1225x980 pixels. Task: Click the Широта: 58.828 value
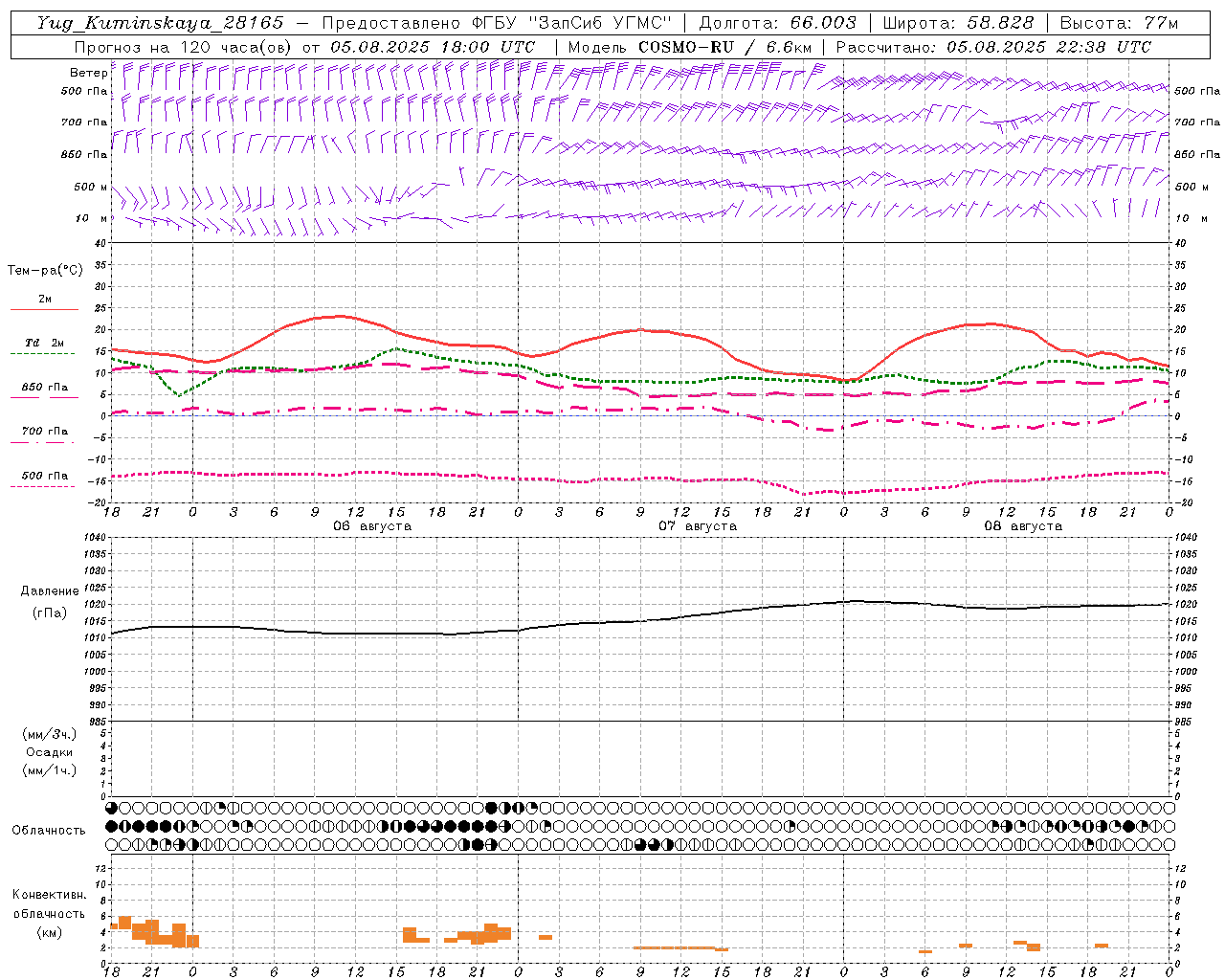pyautogui.click(x=958, y=23)
